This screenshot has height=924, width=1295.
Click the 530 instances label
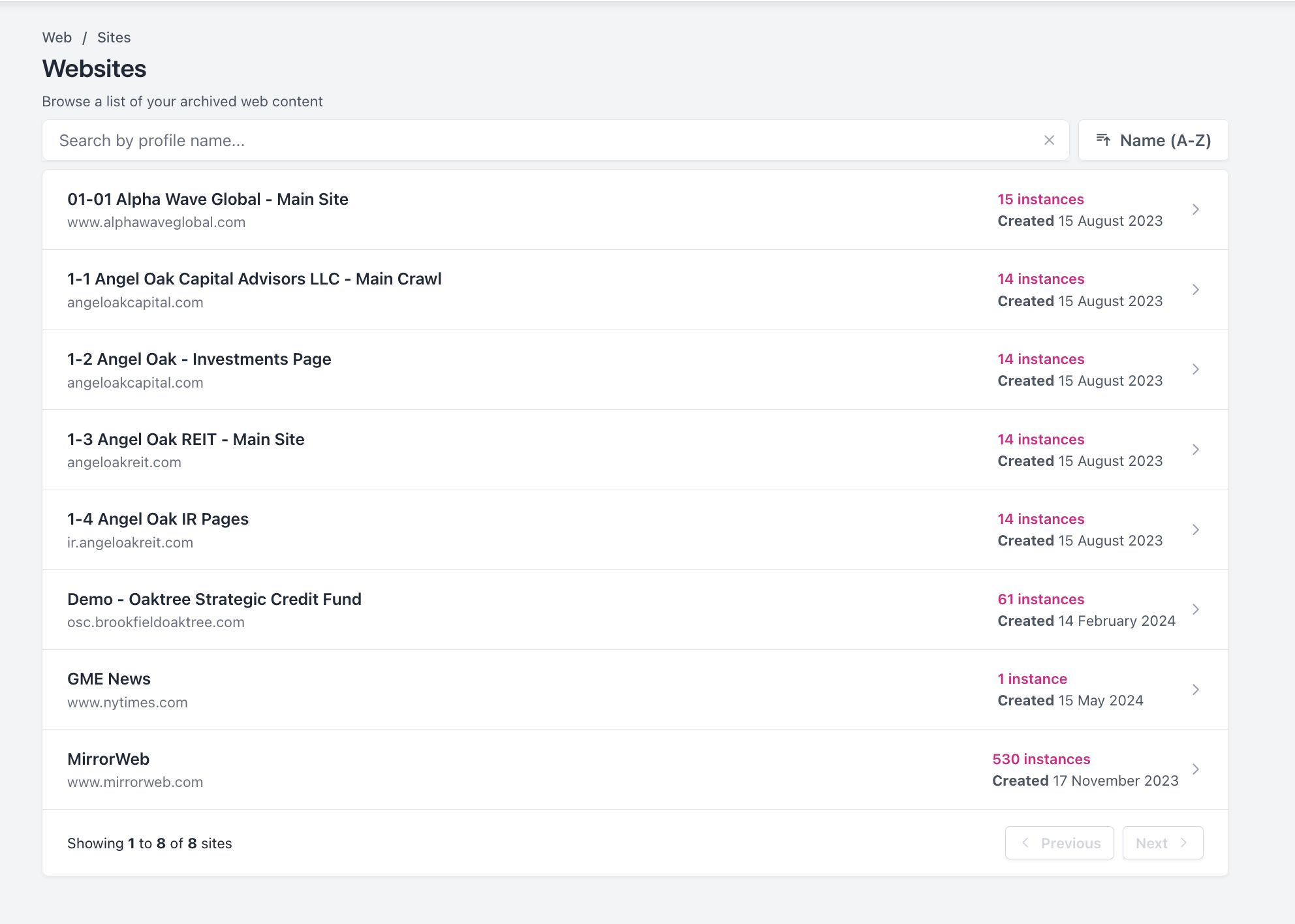coord(1041,759)
